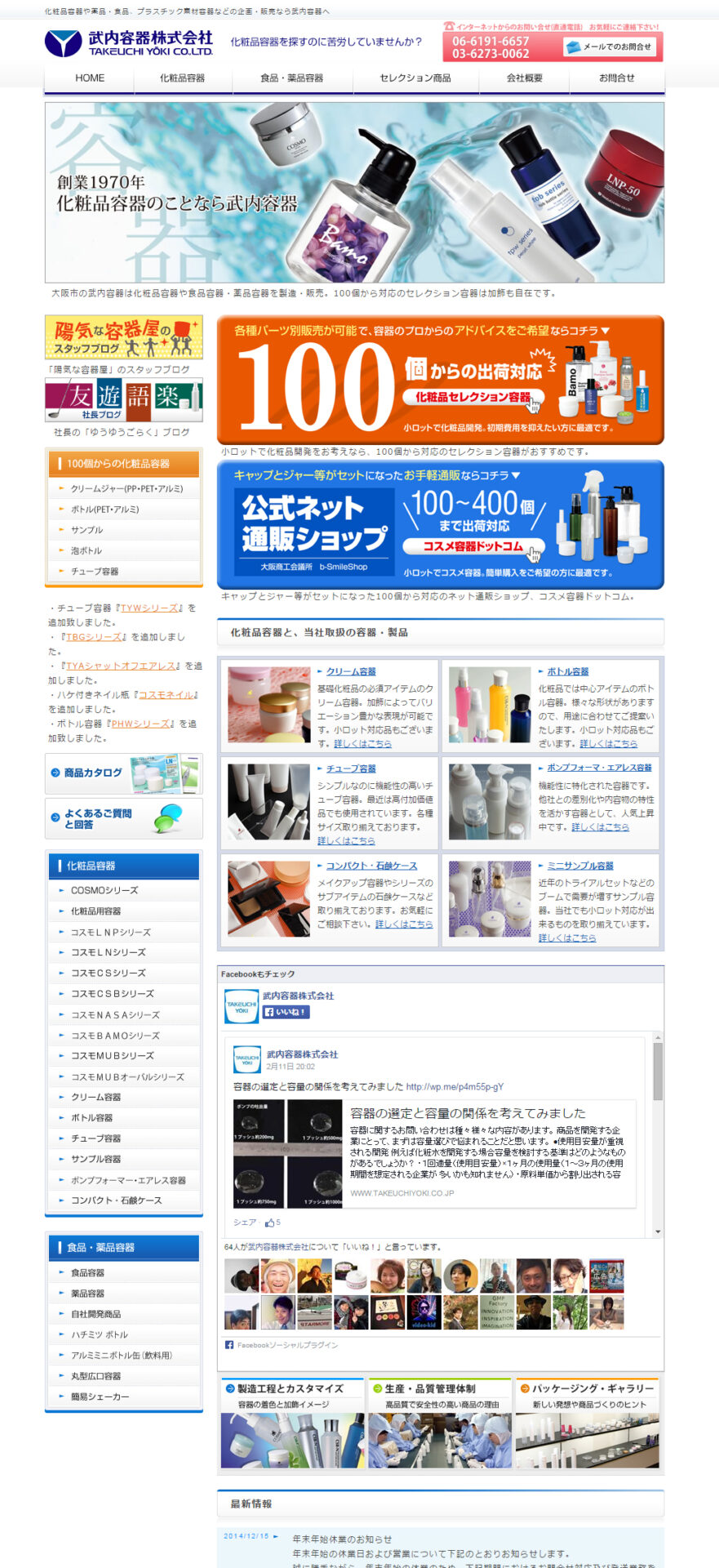Open アルミミニボトル缶(飲料用) in the sidebar
719x1568 pixels.
coord(124,1356)
